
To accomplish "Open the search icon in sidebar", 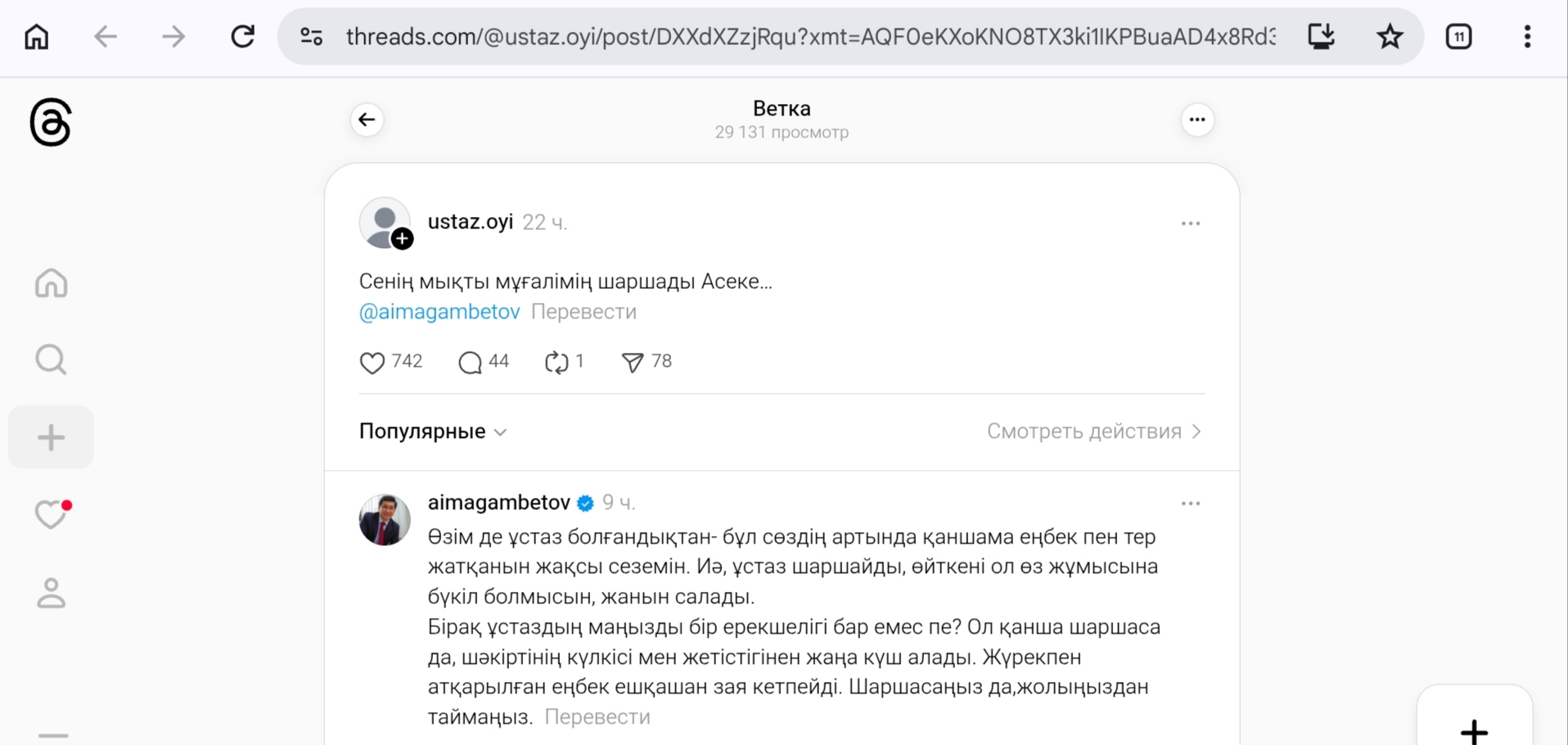I will 51,359.
